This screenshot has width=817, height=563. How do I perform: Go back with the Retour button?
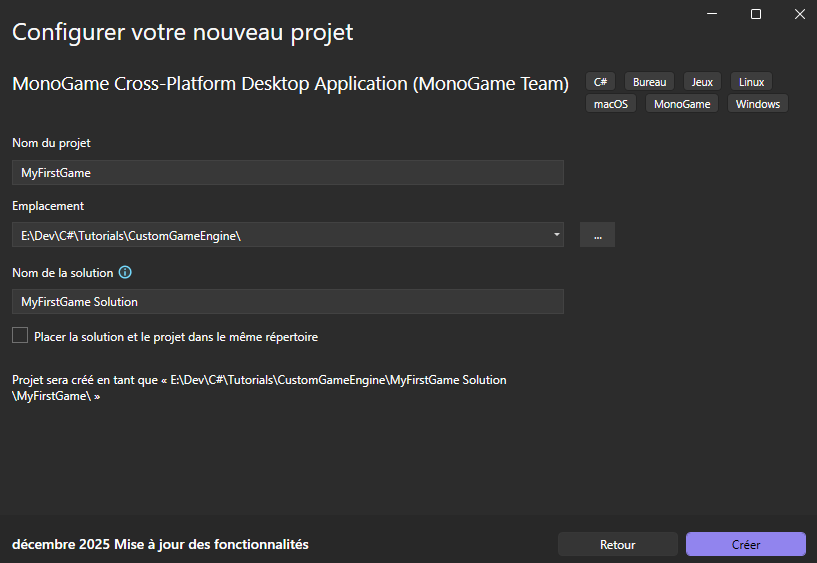(617, 544)
